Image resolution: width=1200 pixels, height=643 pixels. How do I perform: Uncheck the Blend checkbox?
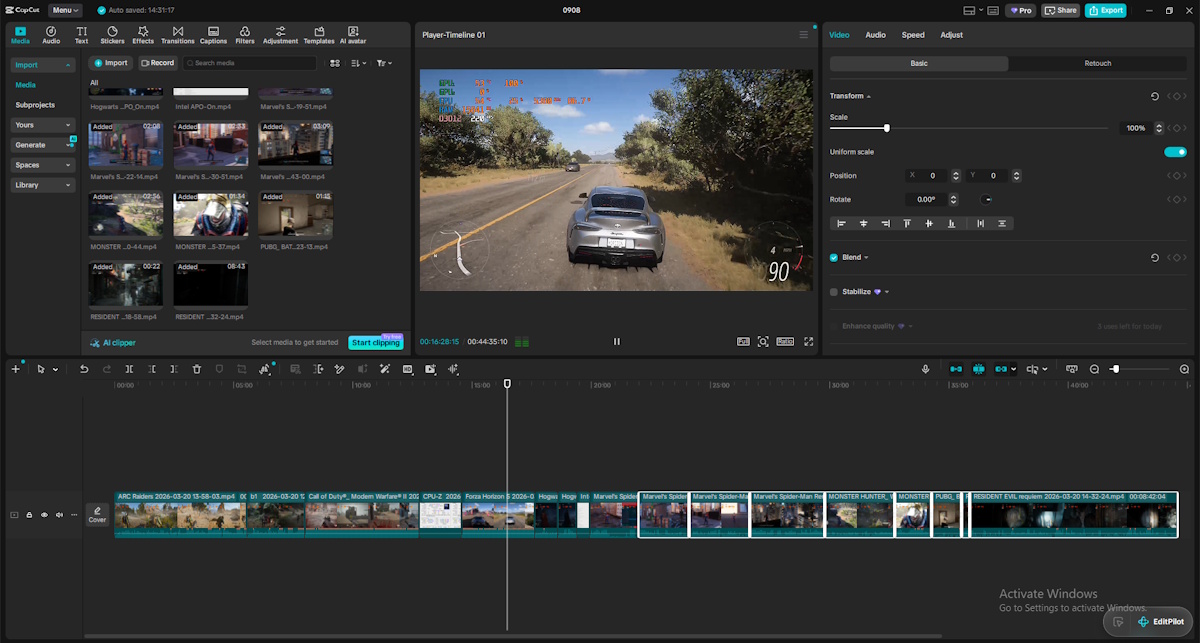click(834, 257)
